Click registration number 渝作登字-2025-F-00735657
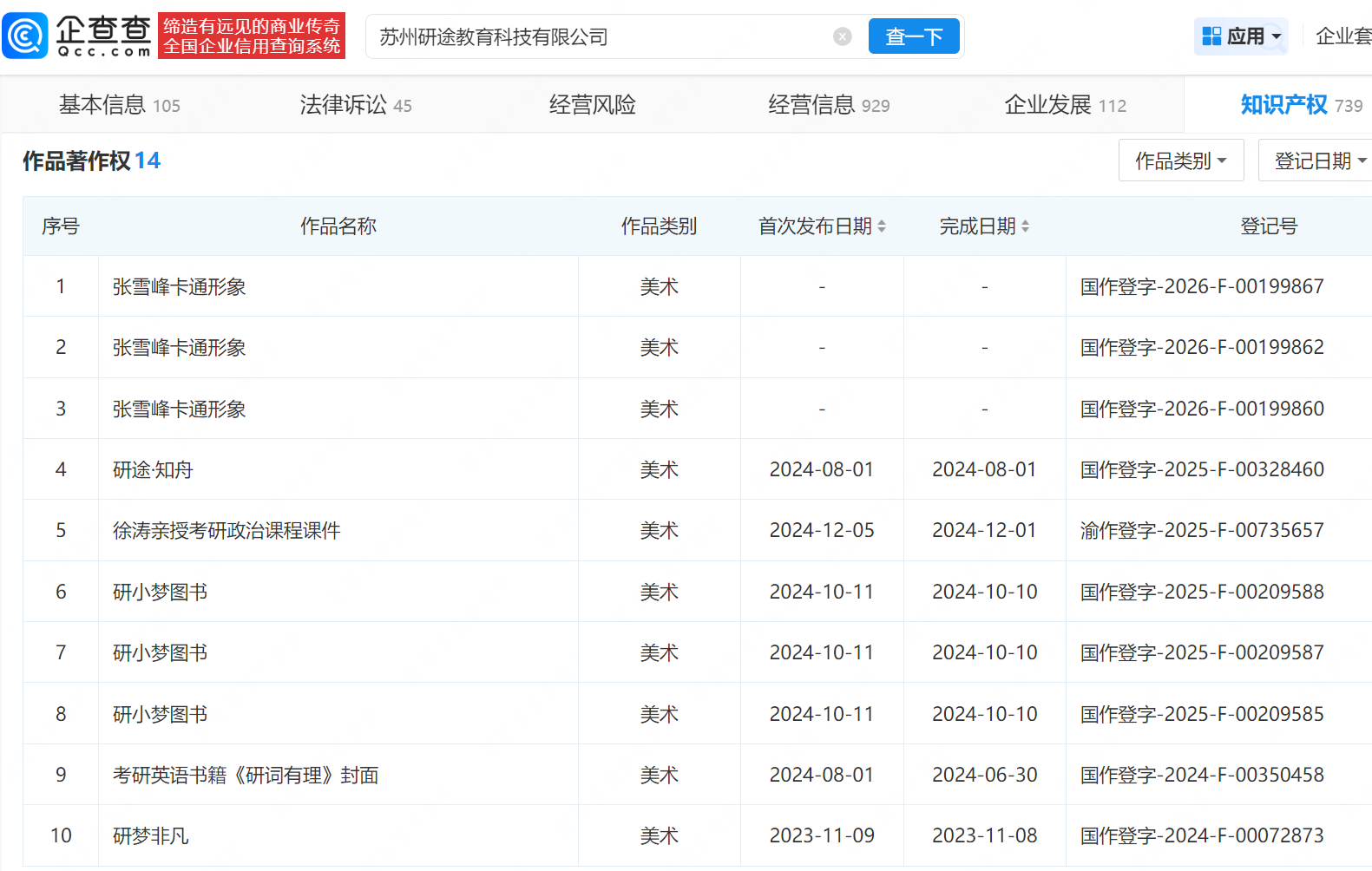This screenshot has height=871, width=1372. (1202, 530)
